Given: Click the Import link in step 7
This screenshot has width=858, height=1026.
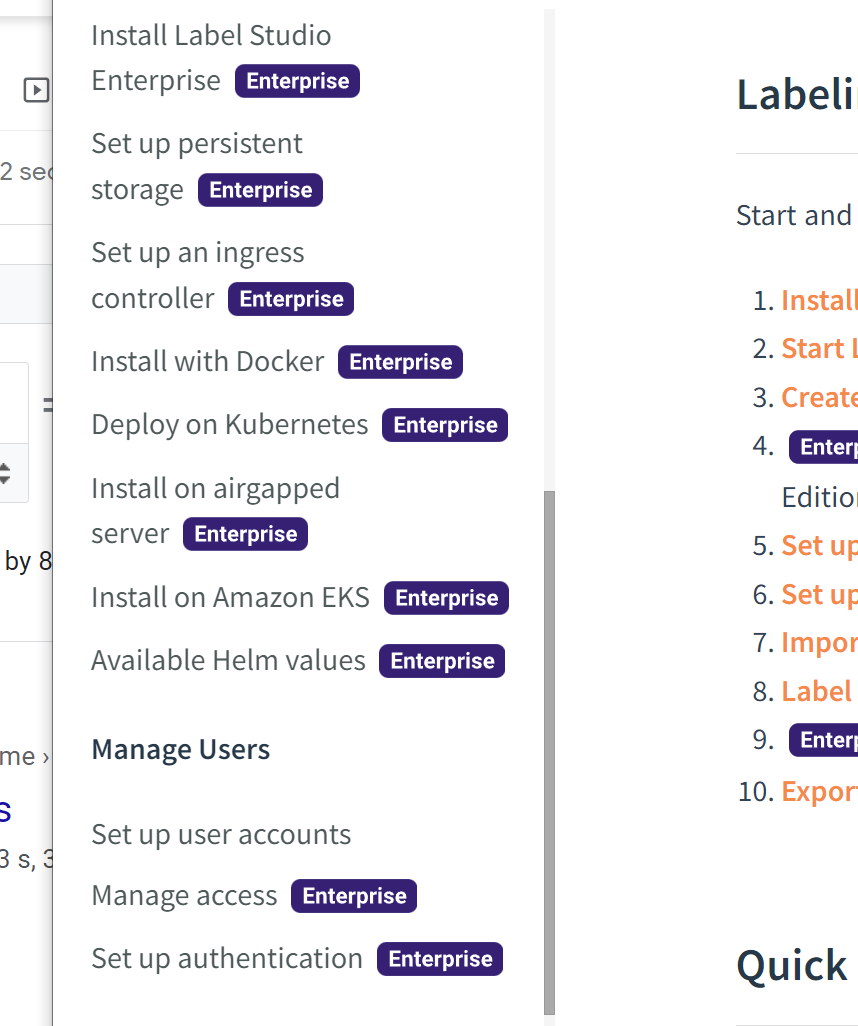Looking at the screenshot, I should (818, 642).
